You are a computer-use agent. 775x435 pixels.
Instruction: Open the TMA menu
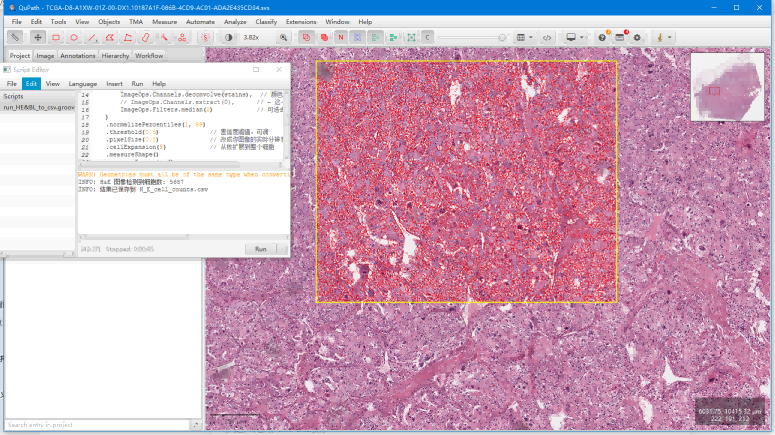point(136,22)
